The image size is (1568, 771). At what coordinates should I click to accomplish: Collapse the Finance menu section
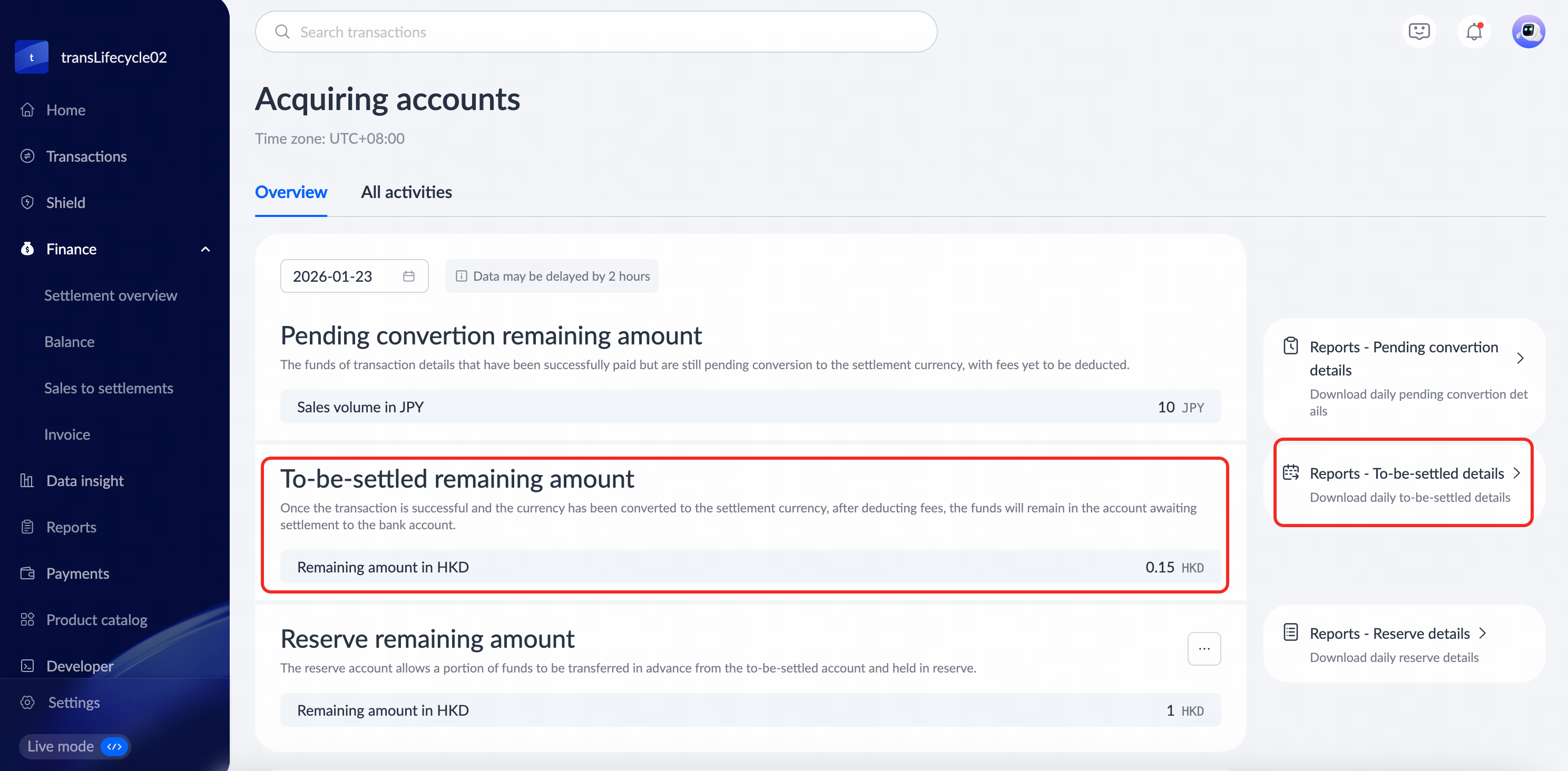point(205,249)
